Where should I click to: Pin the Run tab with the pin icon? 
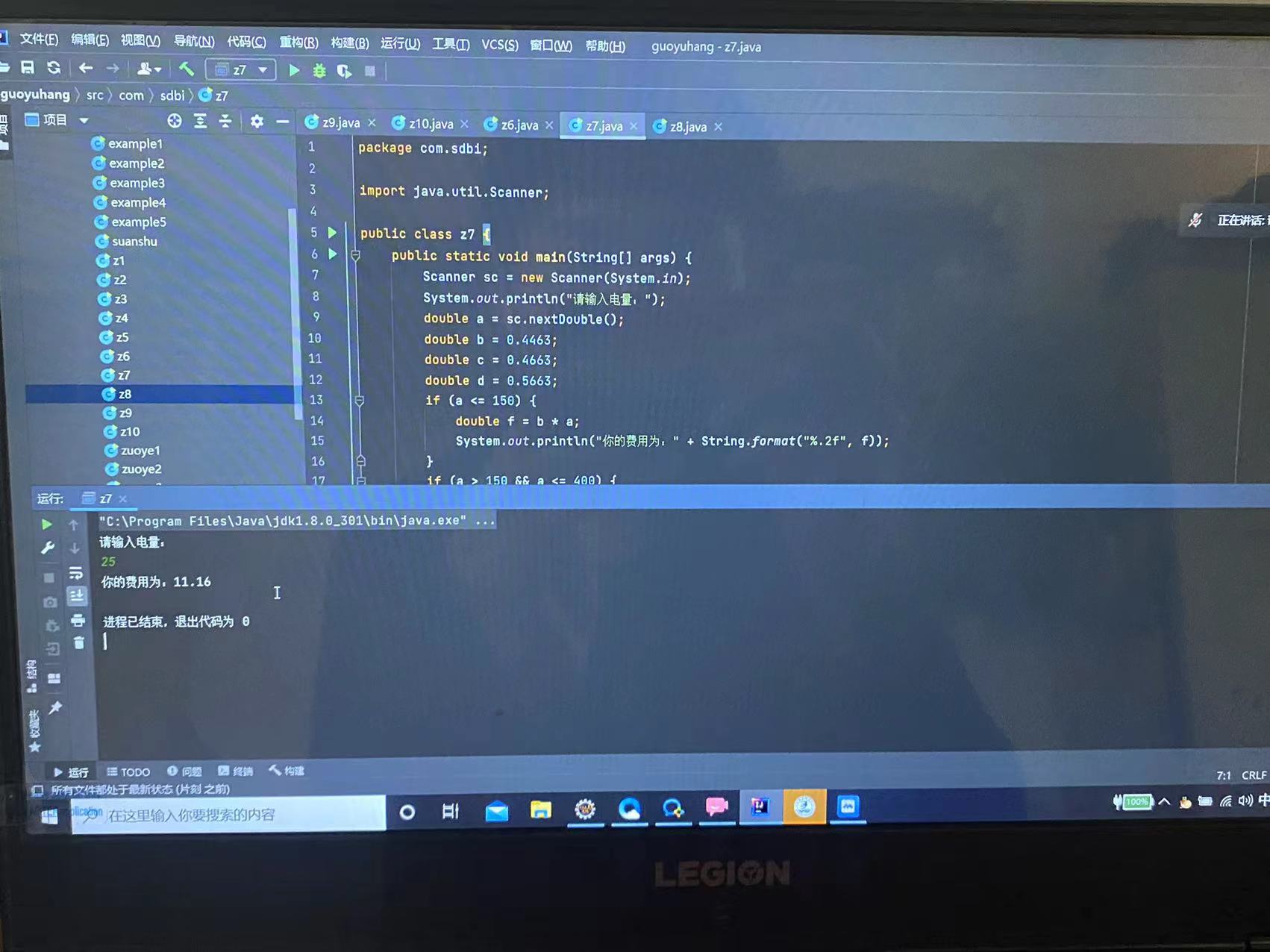tap(55, 708)
